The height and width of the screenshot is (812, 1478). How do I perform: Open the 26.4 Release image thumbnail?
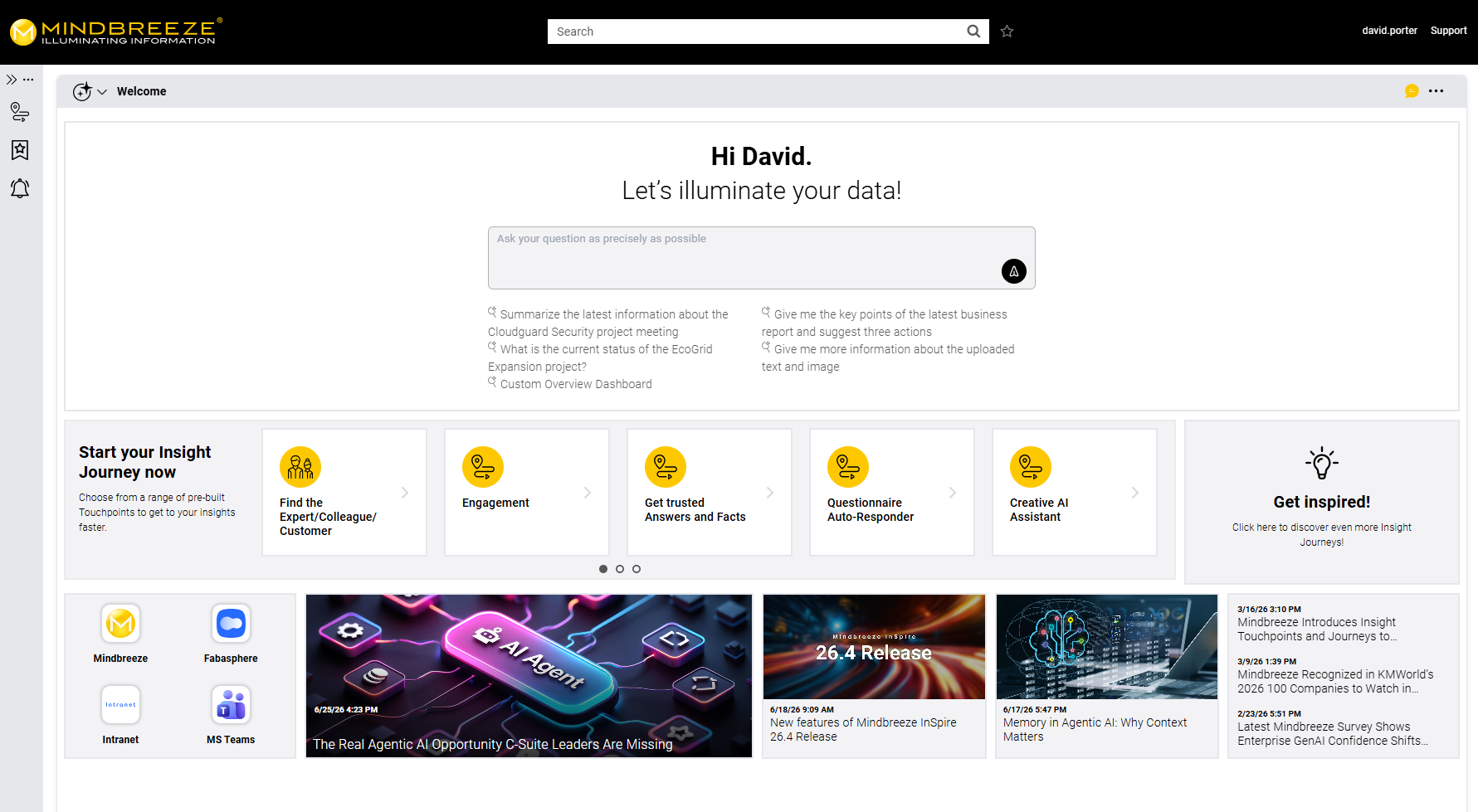click(874, 647)
